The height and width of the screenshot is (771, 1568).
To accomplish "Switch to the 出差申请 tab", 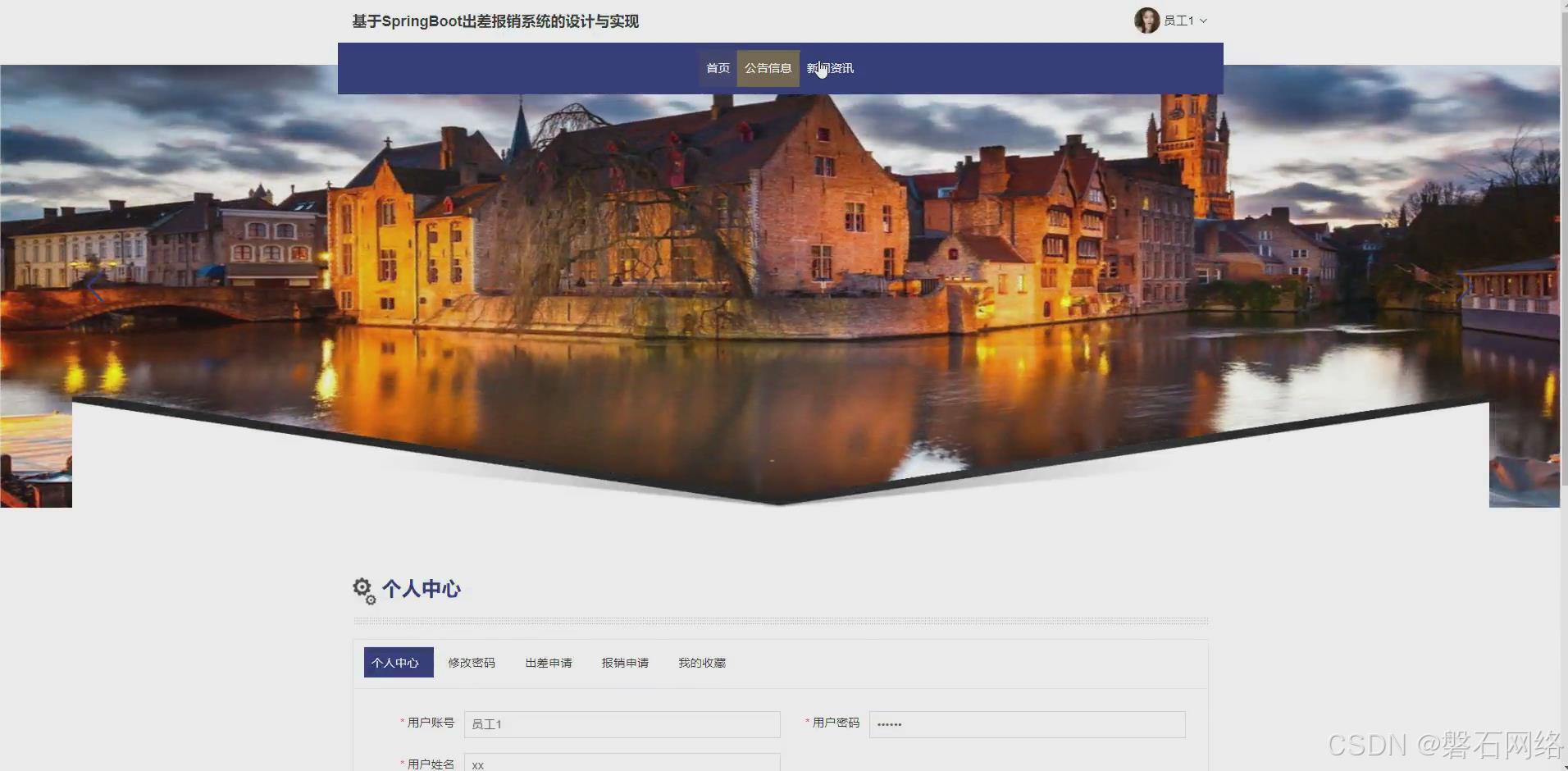I will tap(548, 662).
